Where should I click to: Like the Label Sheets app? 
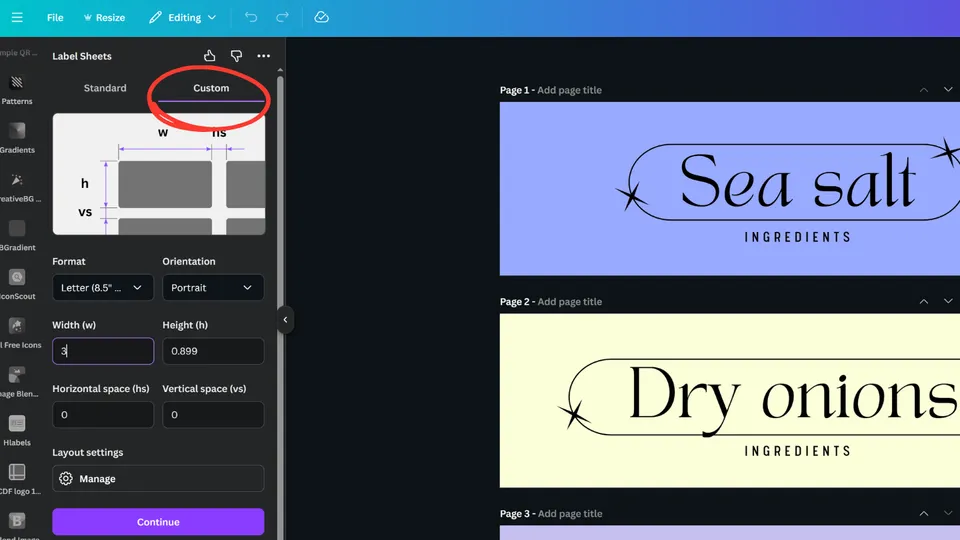tap(209, 56)
